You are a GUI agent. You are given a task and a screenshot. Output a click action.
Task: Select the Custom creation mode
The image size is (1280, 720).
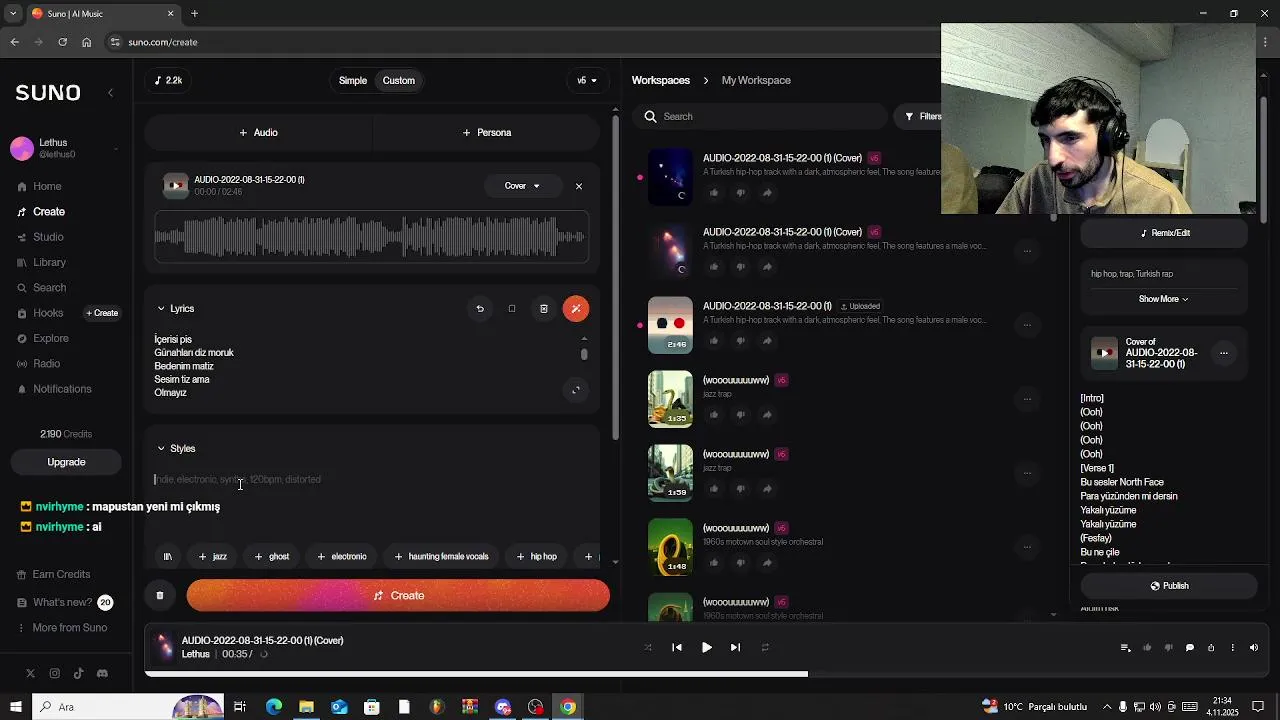[x=398, y=80]
